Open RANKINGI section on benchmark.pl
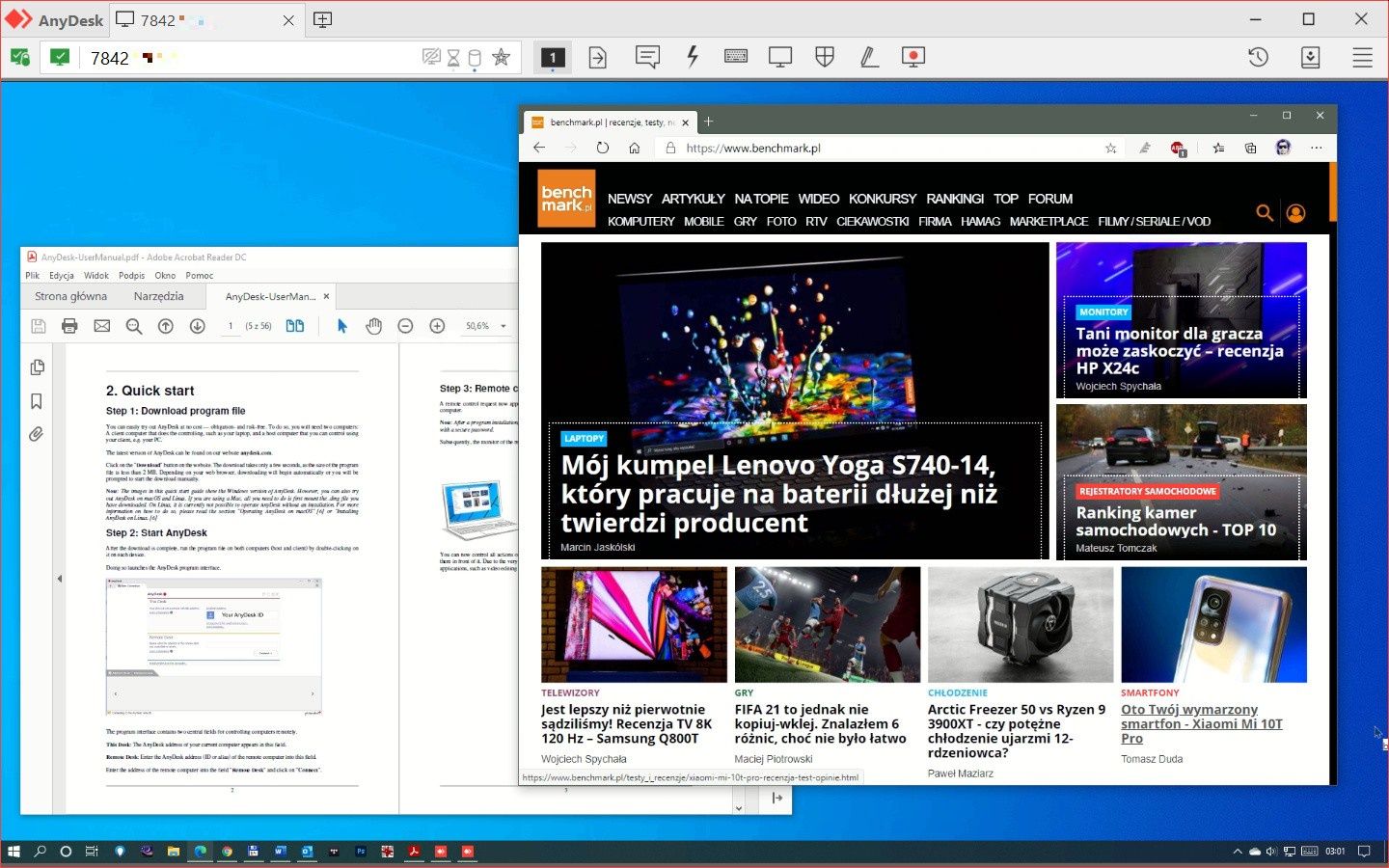 [x=955, y=199]
